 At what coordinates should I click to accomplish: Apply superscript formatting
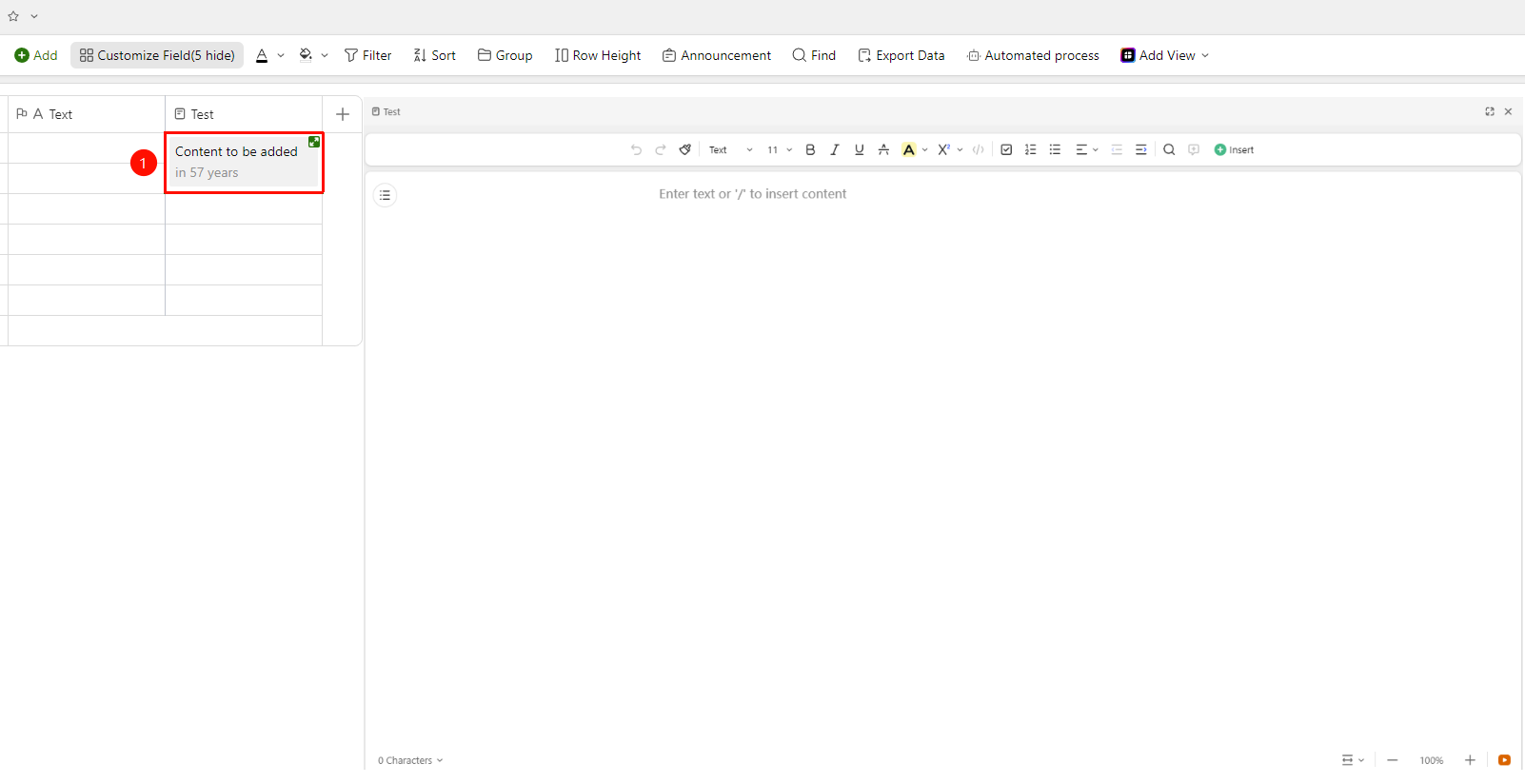943,149
